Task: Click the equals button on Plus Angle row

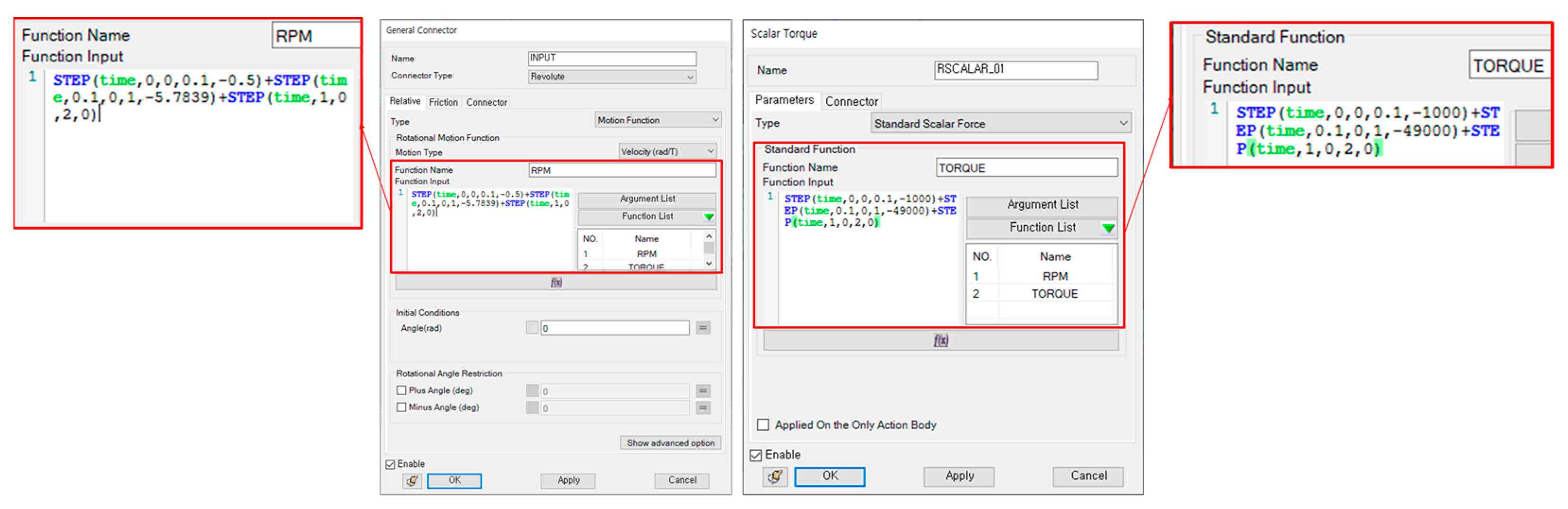Action: [x=703, y=391]
